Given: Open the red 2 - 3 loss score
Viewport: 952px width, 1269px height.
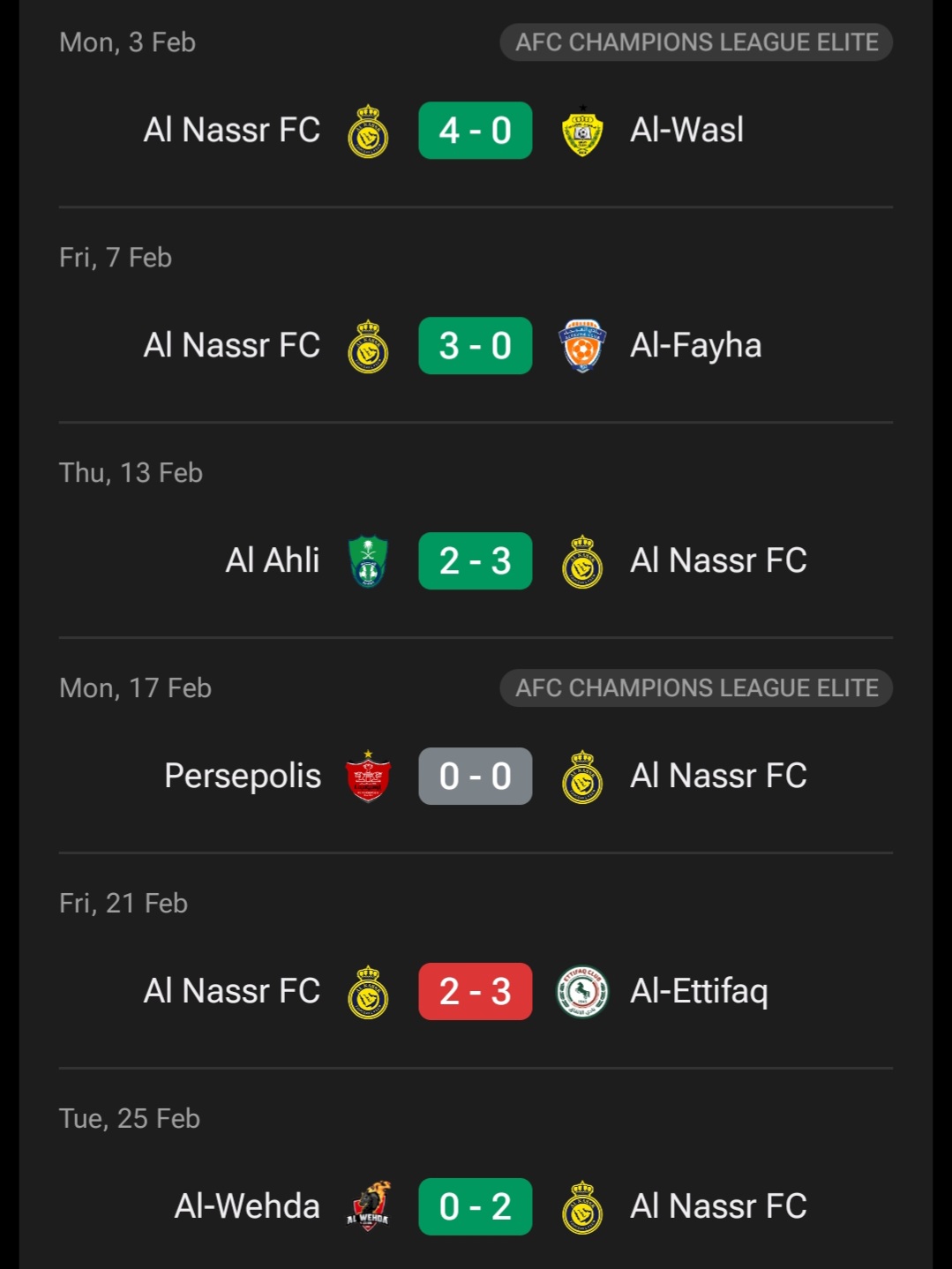Looking at the screenshot, I should click(x=476, y=992).
